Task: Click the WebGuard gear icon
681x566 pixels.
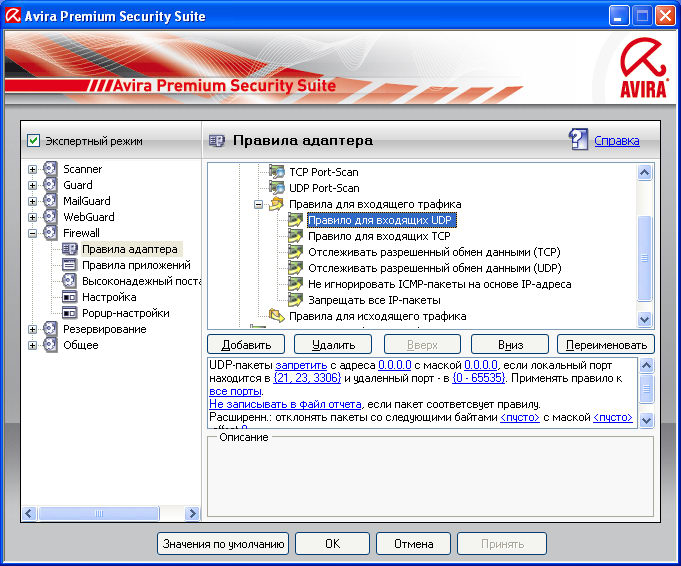Action: click(50, 217)
